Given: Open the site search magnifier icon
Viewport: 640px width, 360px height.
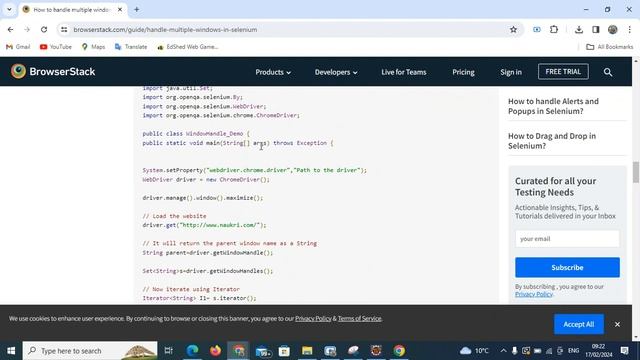Looking at the screenshot, I should (608, 72).
